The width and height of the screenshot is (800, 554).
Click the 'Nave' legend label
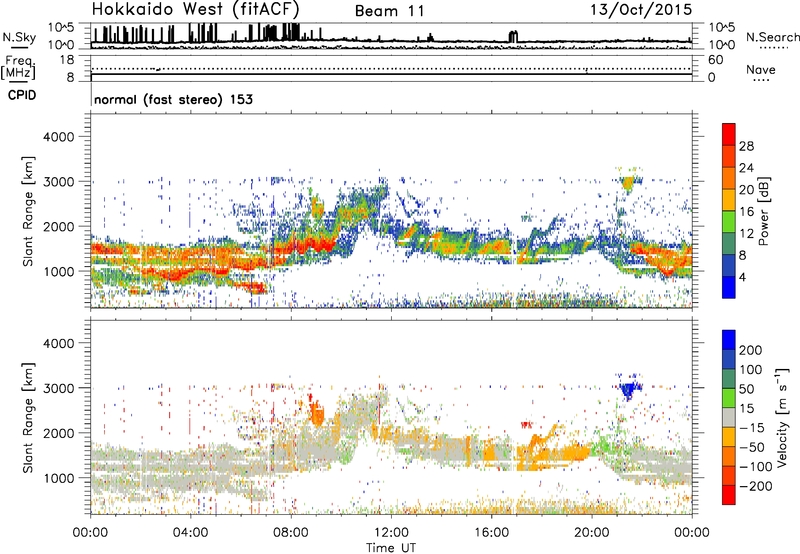(760, 69)
